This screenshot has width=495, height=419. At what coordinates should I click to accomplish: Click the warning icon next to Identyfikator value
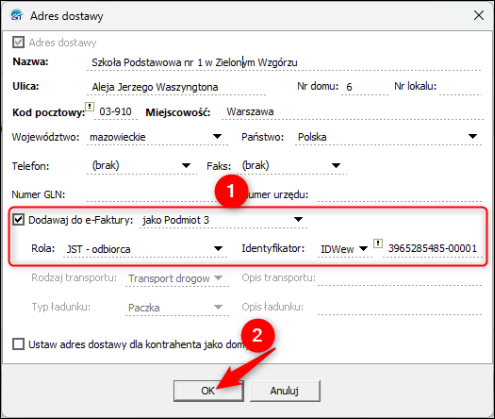378,243
